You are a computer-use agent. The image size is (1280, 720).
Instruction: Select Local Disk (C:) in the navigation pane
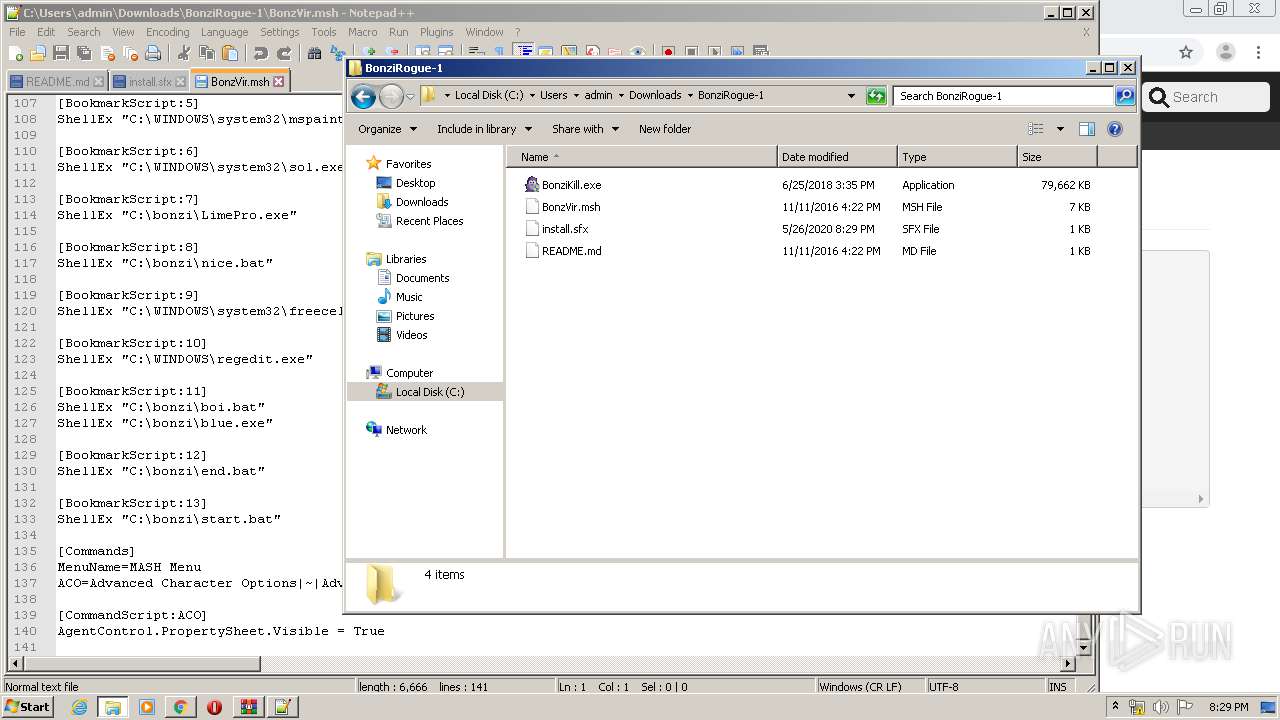[x=429, y=392]
